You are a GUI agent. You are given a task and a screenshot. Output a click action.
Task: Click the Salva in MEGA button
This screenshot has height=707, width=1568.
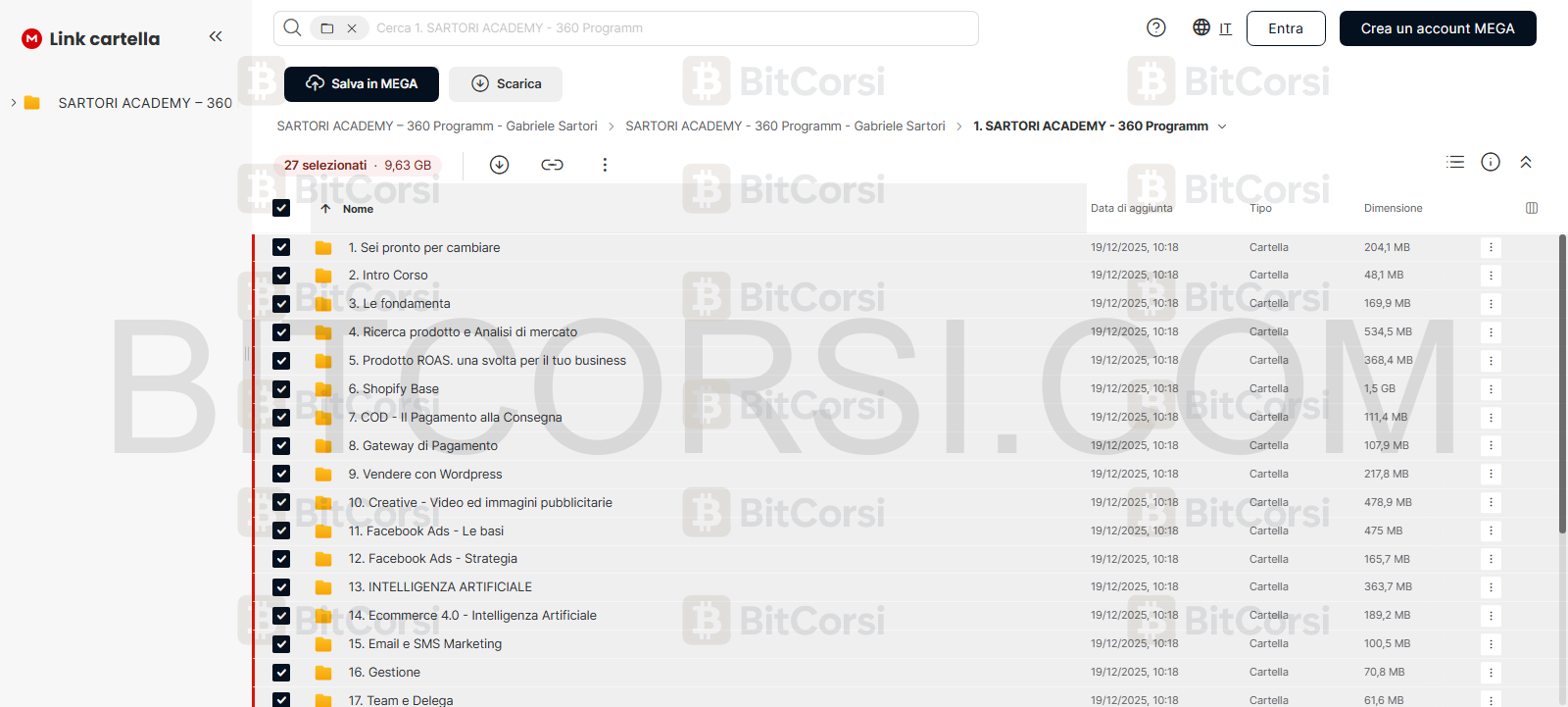[362, 84]
